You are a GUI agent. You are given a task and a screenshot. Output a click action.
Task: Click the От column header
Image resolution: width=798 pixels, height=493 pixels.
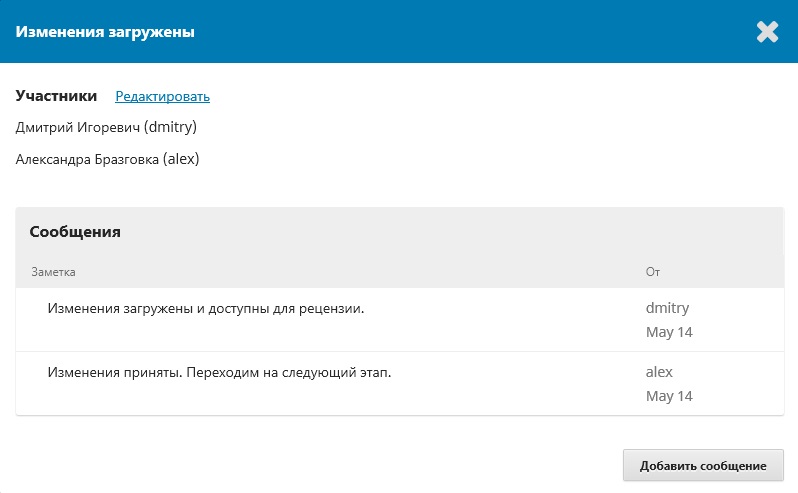pyautogui.click(x=652, y=272)
